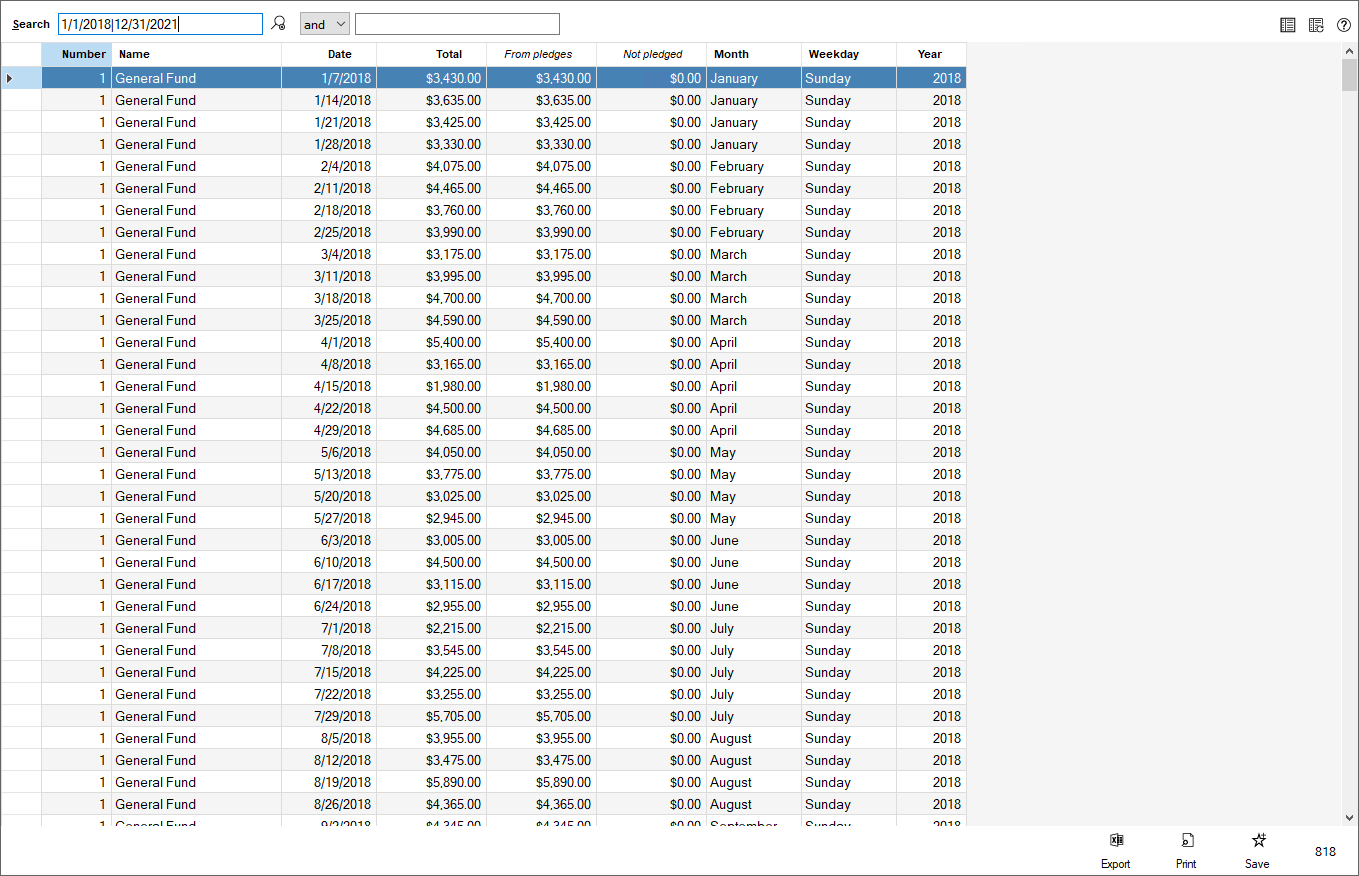Export the list to Excel
Image resolution: width=1359 pixels, height=876 pixels.
click(1116, 849)
